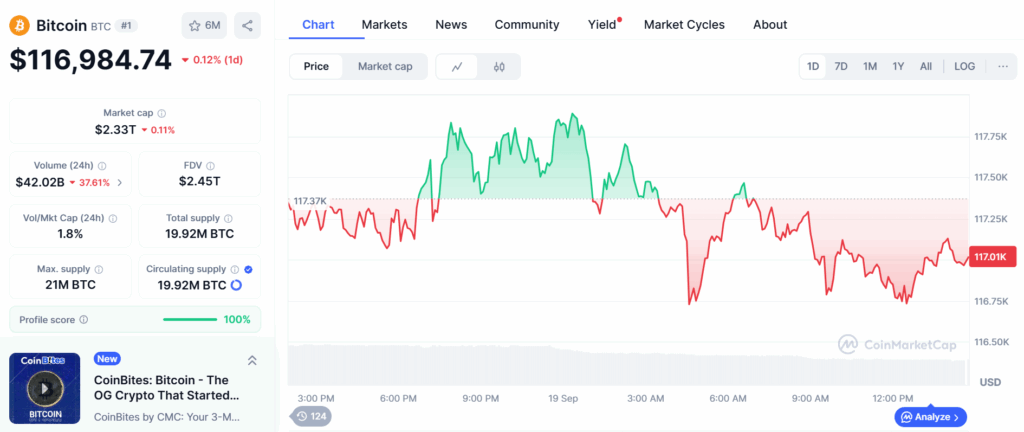
Task: Click the #1 rank badge
Action: [126, 25]
